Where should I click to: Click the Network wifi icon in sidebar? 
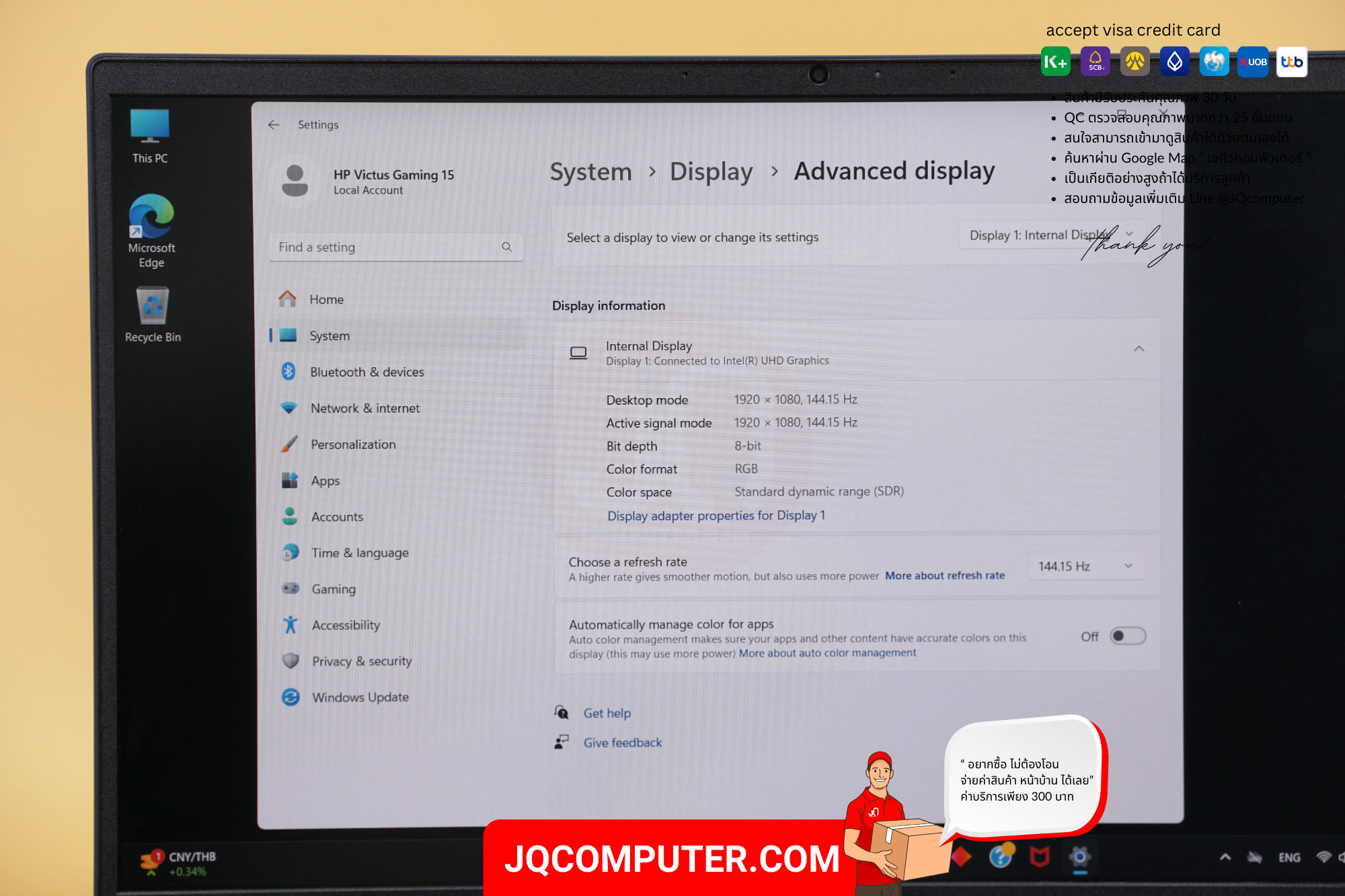click(289, 407)
